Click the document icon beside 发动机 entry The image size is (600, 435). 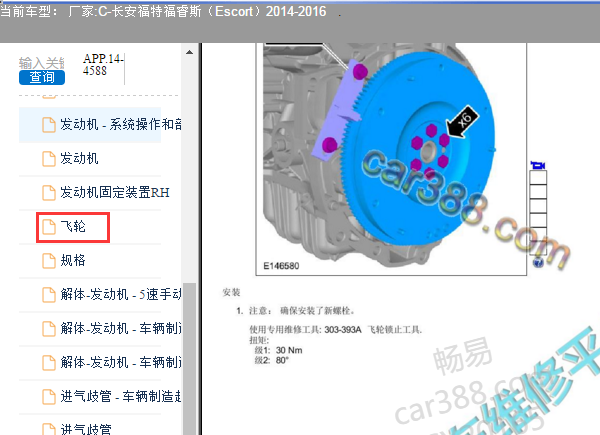coord(49,158)
